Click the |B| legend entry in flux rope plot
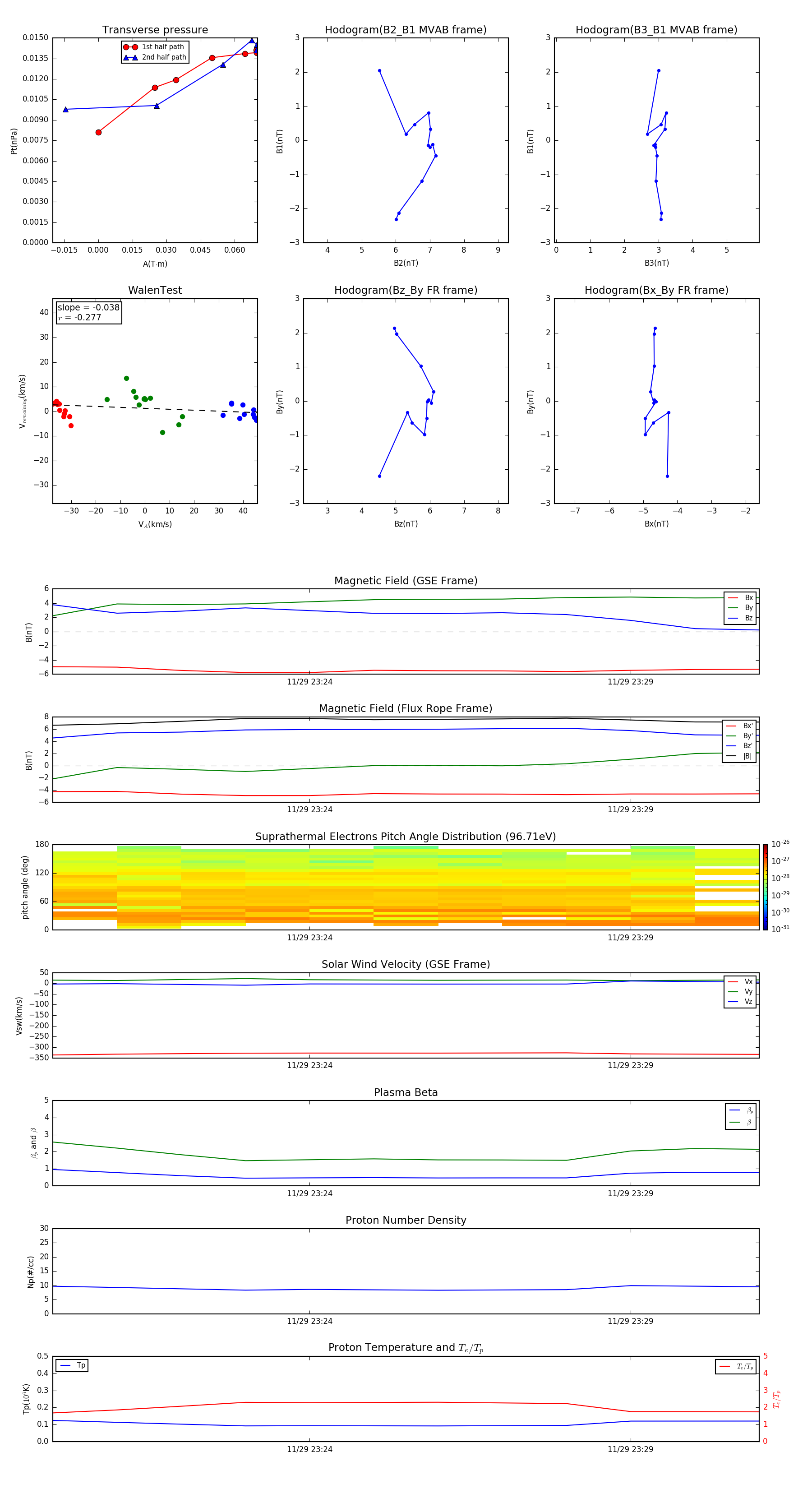This screenshot has width=812, height=1489. pos(739,756)
